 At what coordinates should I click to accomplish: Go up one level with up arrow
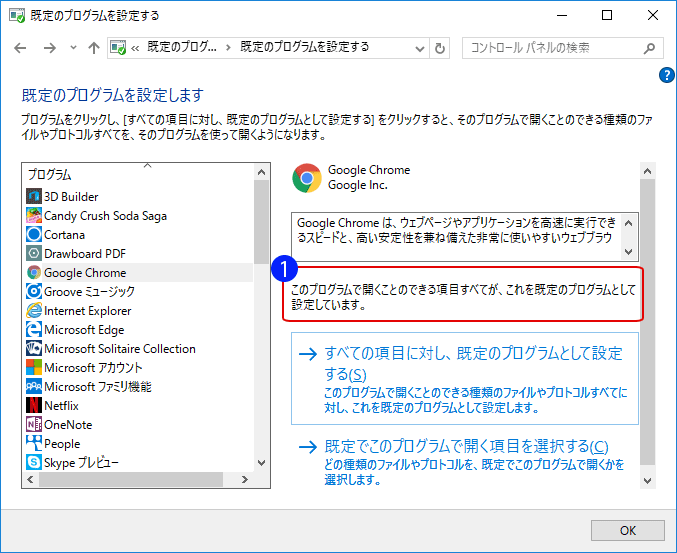pyautogui.click(x=94, y=48)
